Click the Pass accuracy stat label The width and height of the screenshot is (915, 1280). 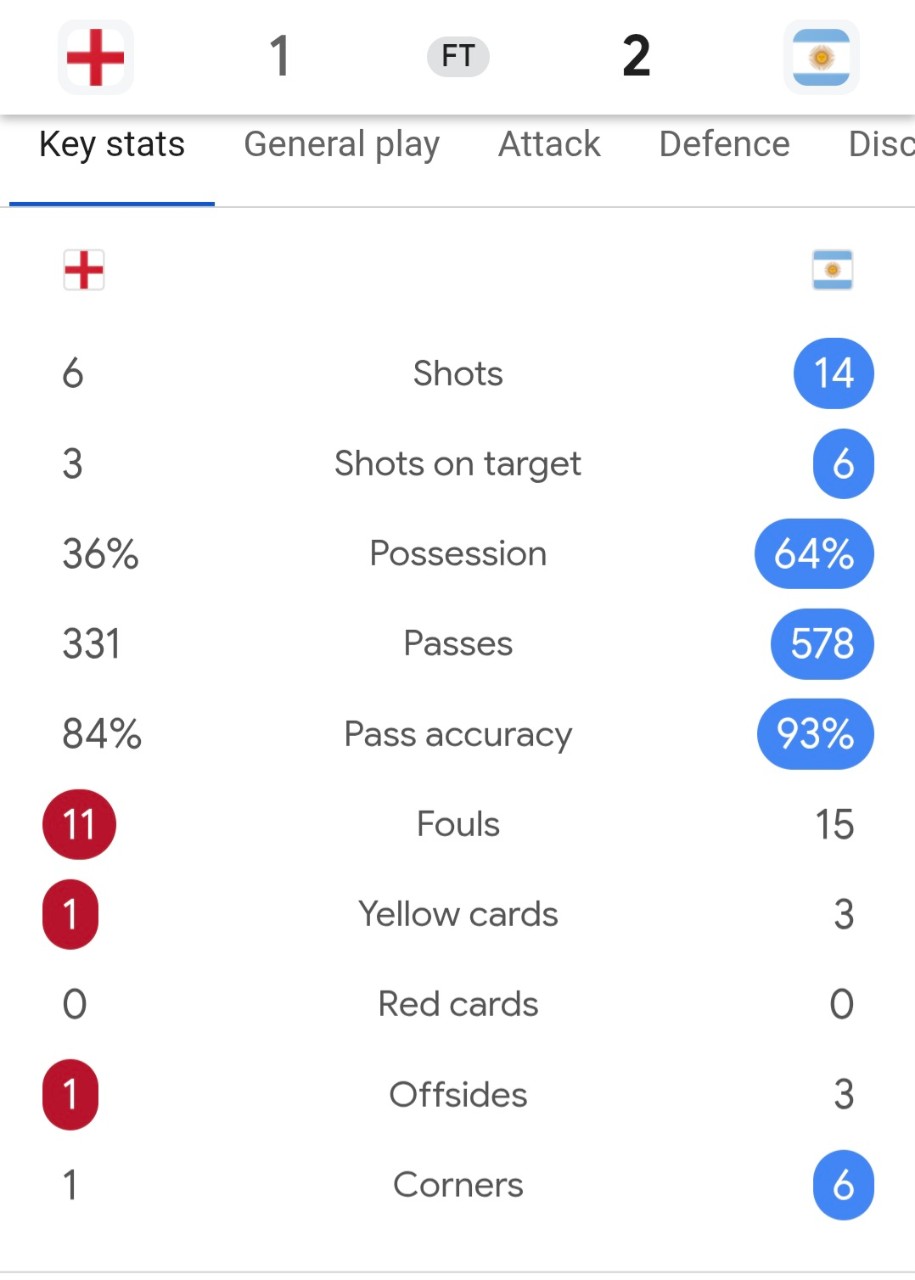[x=458, y=734]
